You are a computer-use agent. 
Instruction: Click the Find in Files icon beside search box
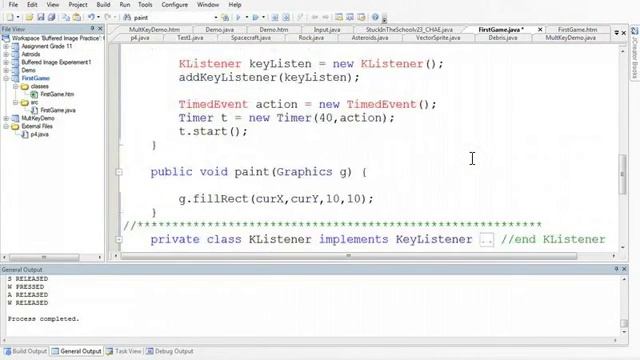click(225, 17)
